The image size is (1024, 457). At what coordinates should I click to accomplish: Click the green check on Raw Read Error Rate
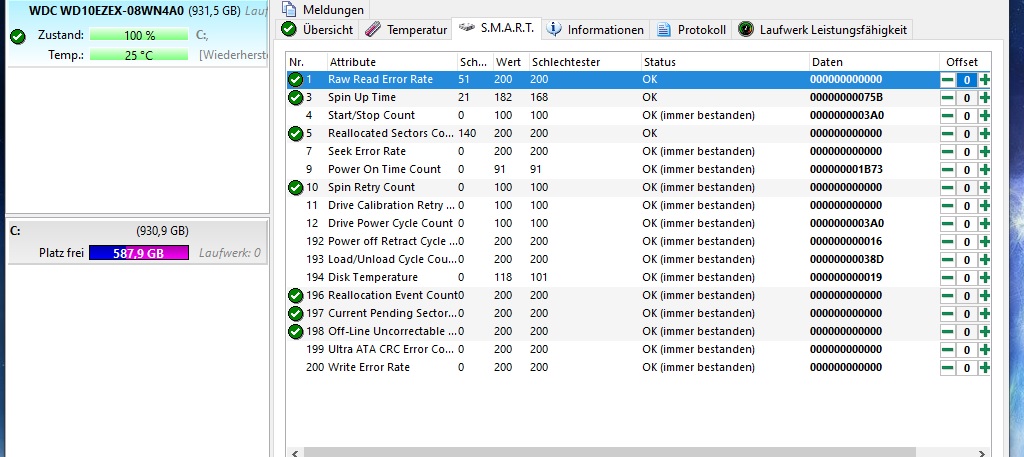(295, 80)
